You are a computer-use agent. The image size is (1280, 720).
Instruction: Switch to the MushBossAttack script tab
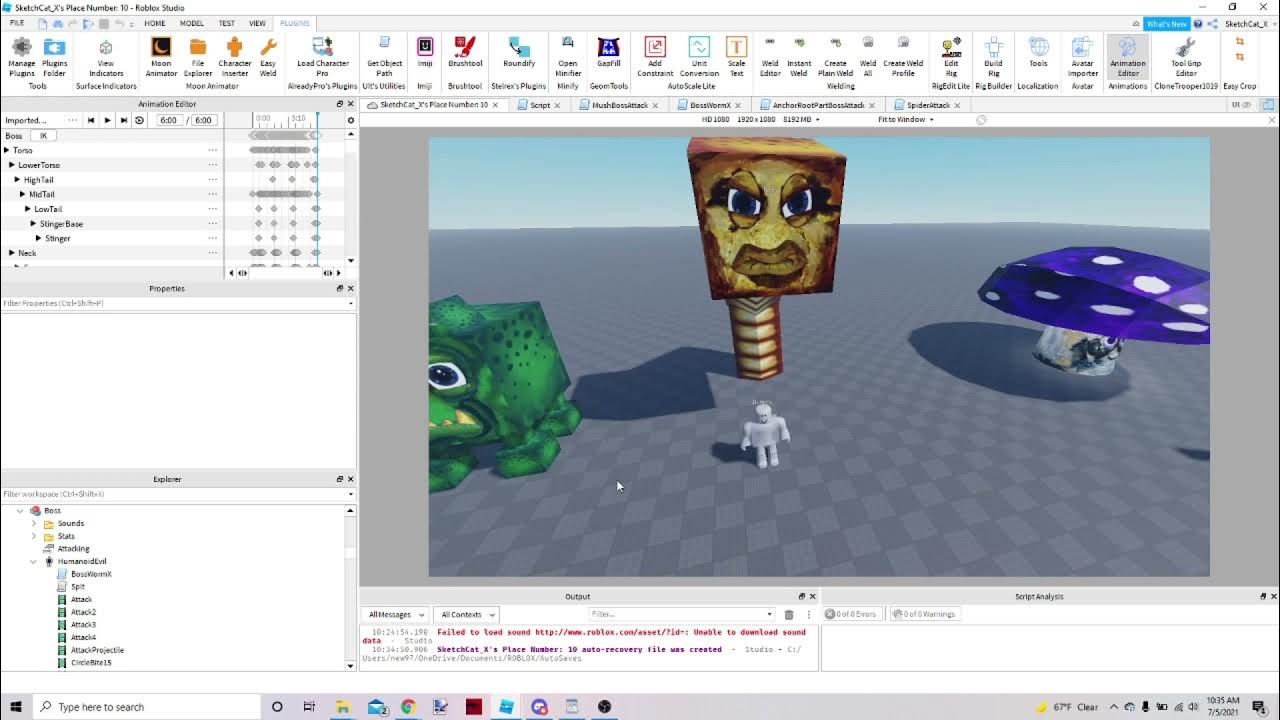tap(620, 105)
